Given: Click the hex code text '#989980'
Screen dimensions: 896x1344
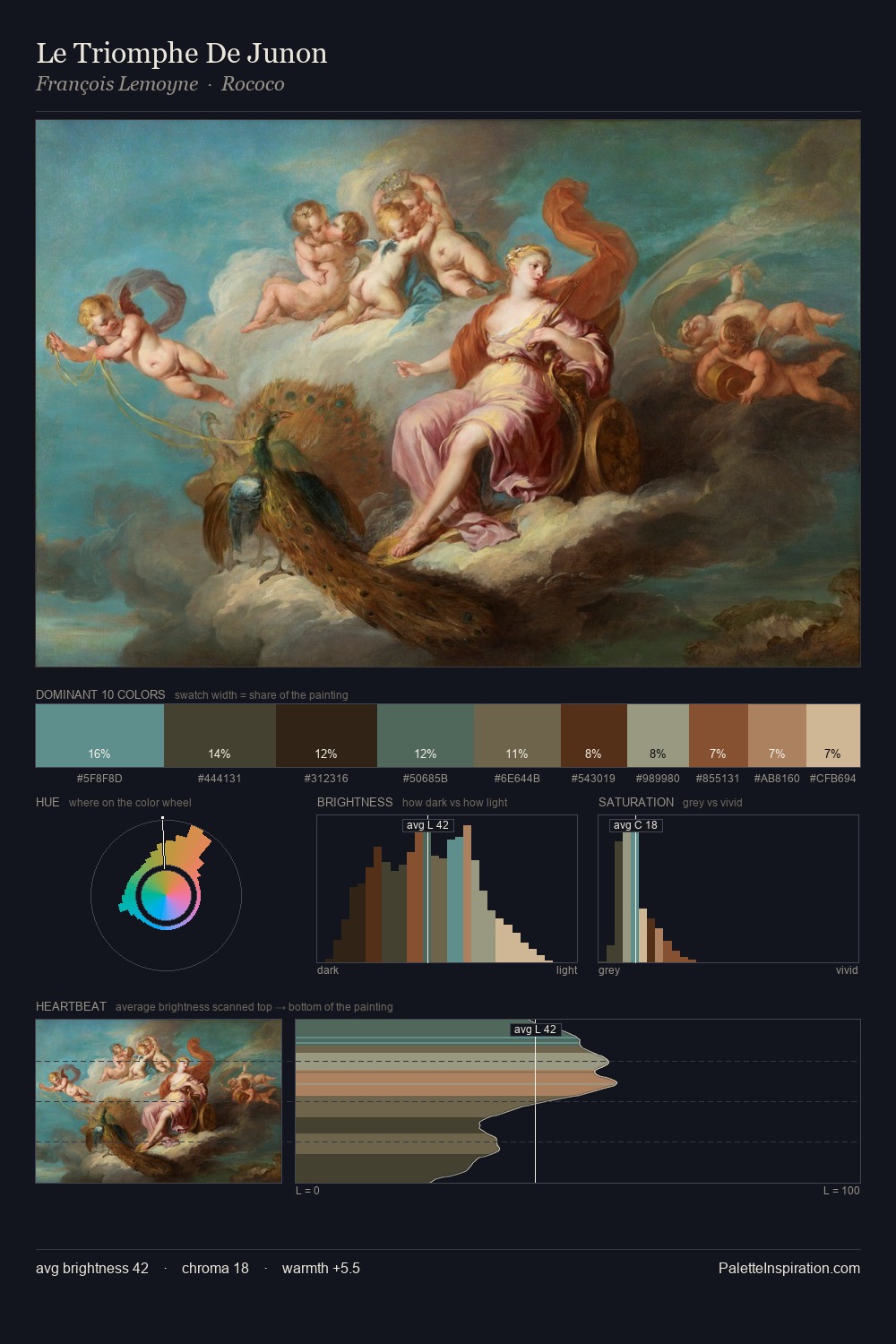Looking at the screenshot, I should click(x=658, y=779).
